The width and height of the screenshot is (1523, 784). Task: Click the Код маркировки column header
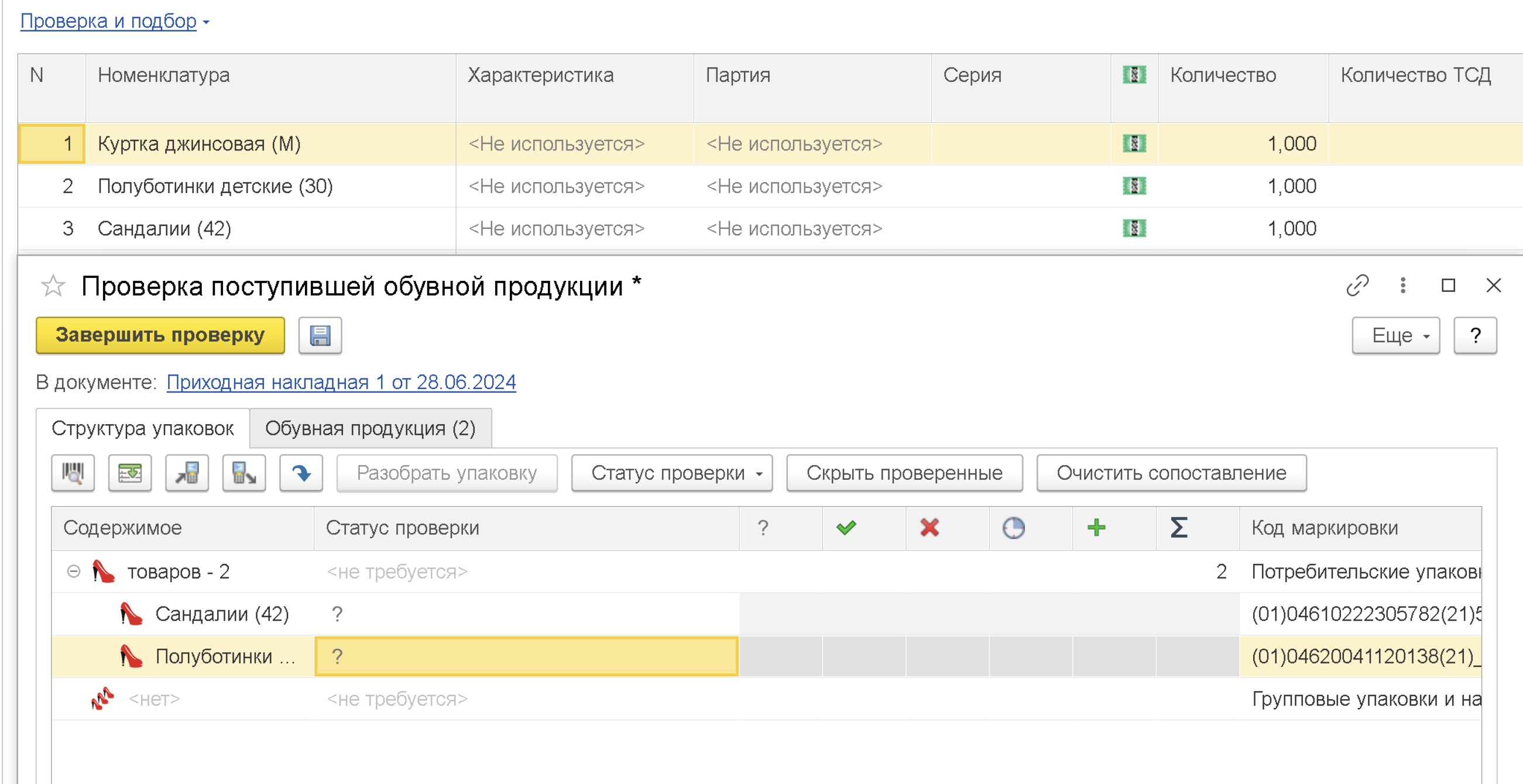pyautogui.click(x=1360, y=528)
